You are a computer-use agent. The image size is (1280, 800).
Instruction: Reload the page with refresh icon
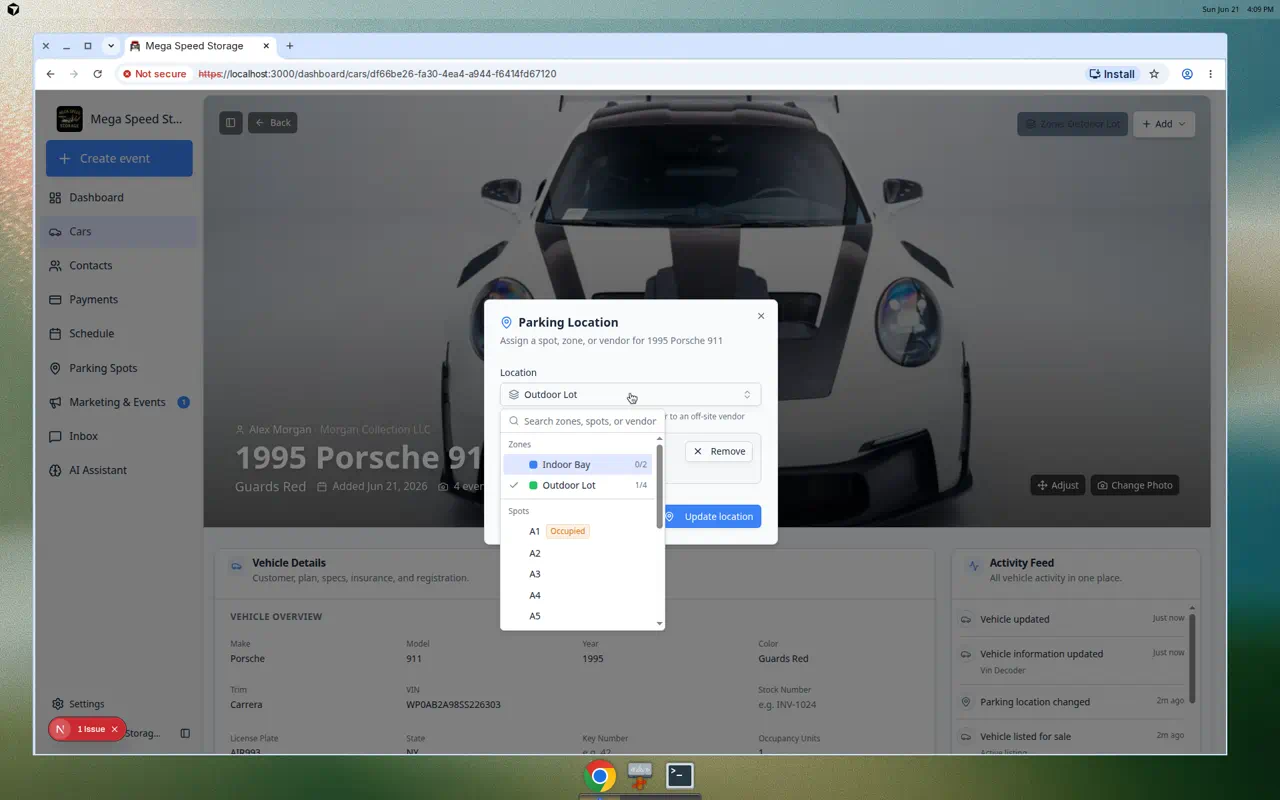(97, 74)
